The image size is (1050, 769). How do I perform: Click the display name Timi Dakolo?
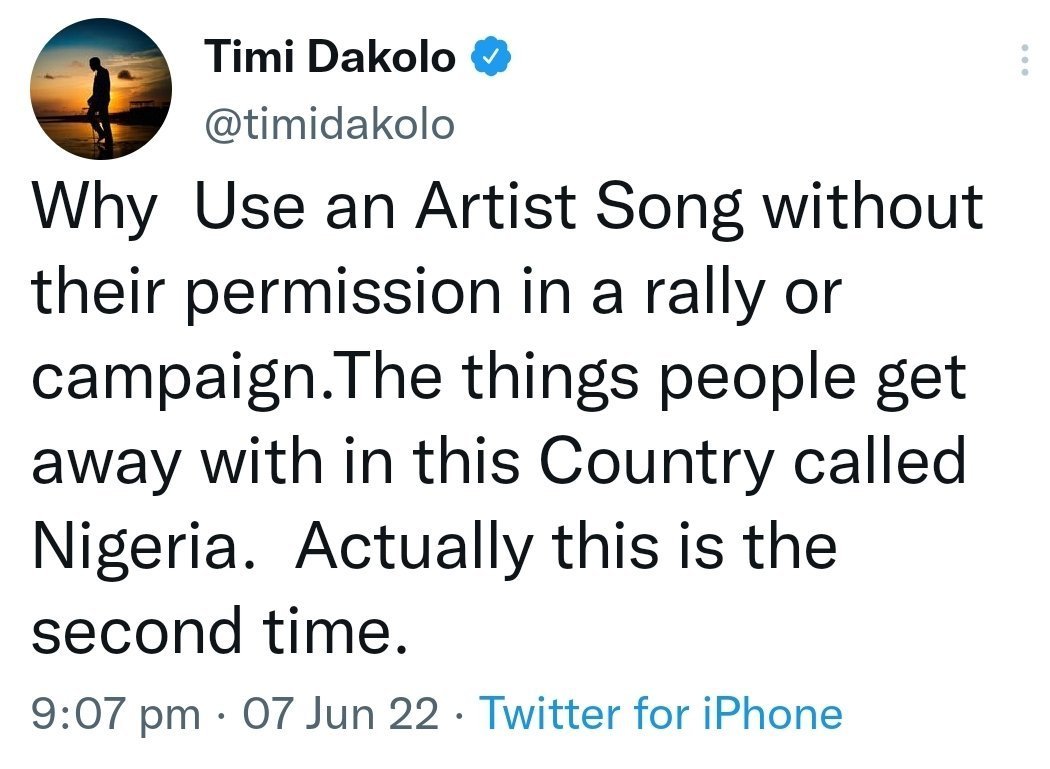tap(331, 59)
